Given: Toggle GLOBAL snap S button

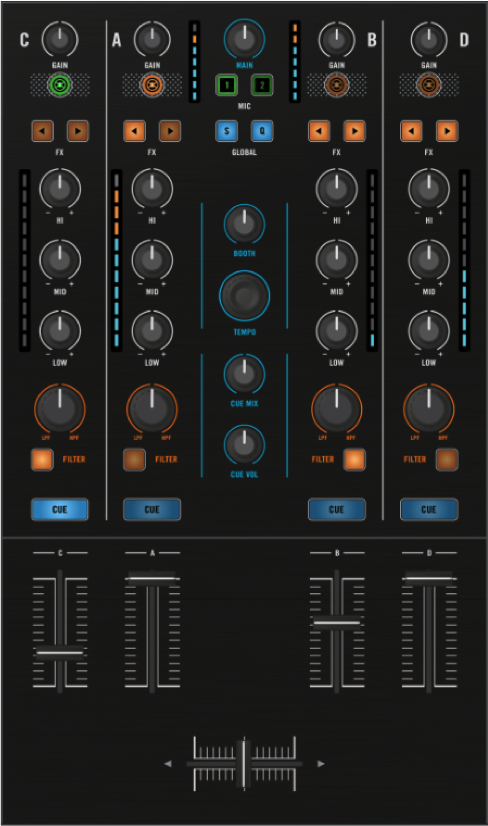Looking at the screenshot, I should pos(227,131).
